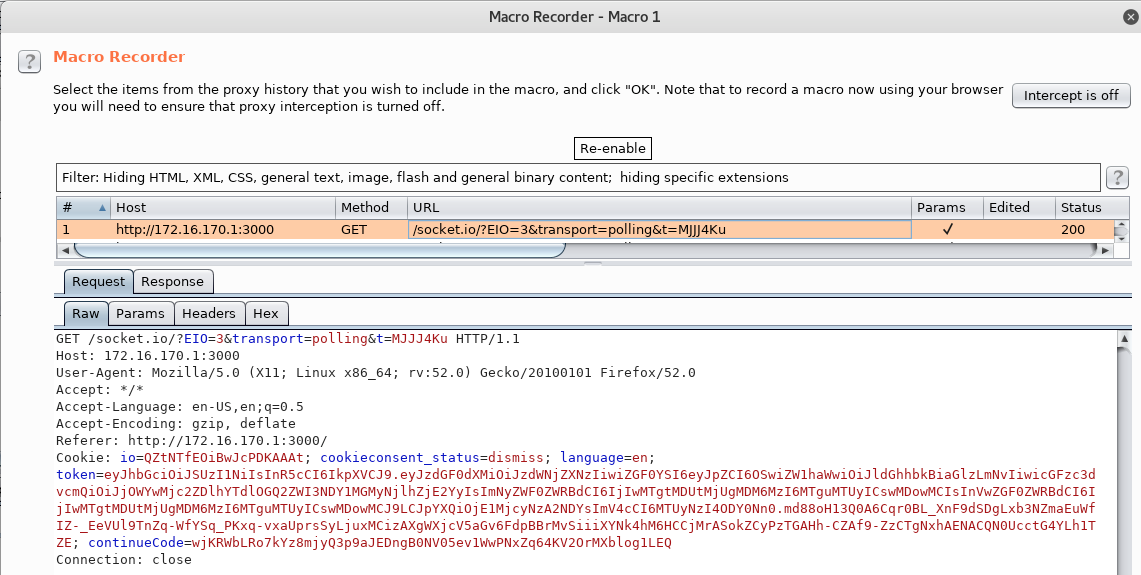The height and width of the screenshot is (575, 1141).
Task: Click the Params checkmark for request 1
Action: 947,229
